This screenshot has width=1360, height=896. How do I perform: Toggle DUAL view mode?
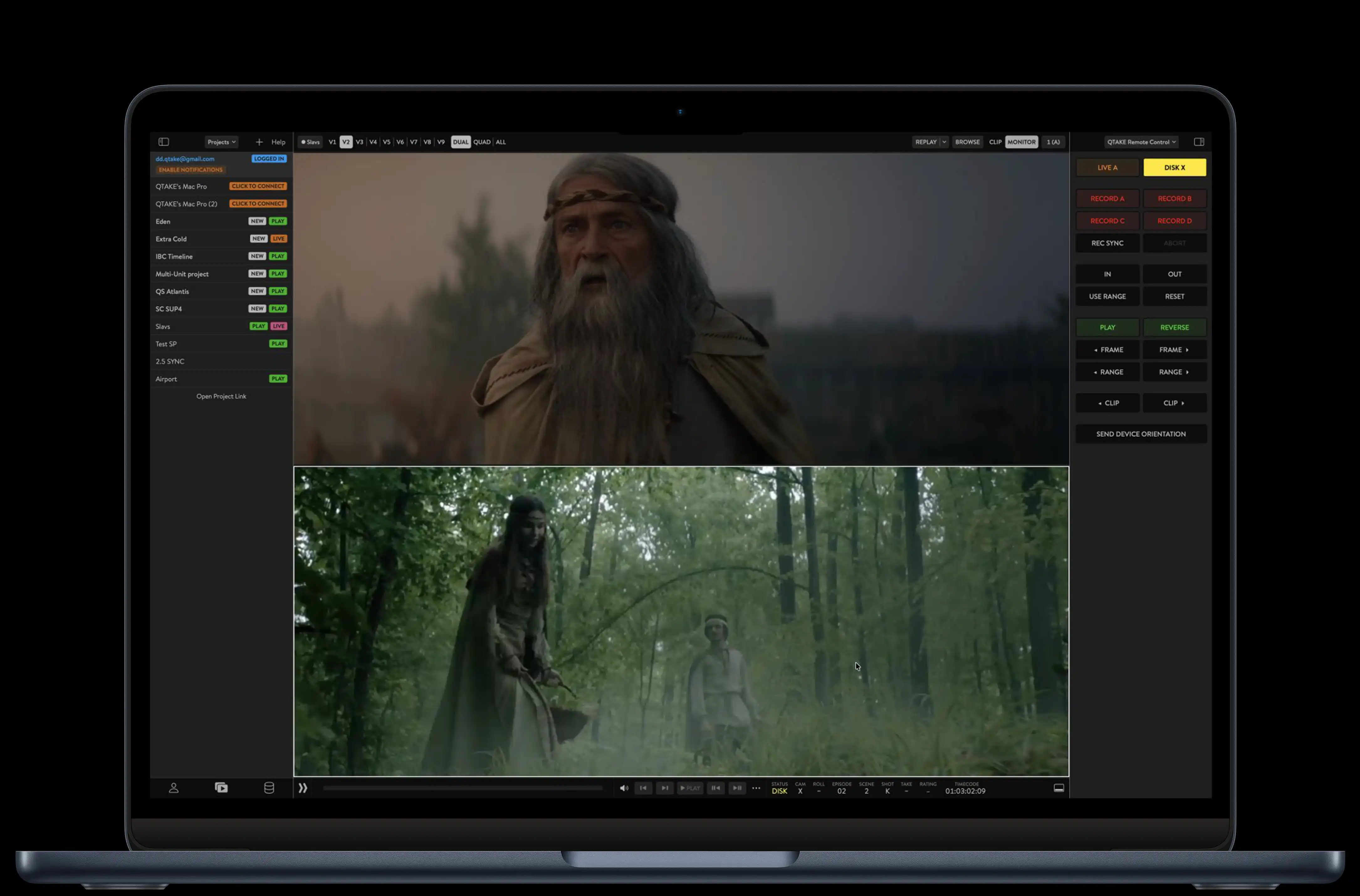(461, 142)
